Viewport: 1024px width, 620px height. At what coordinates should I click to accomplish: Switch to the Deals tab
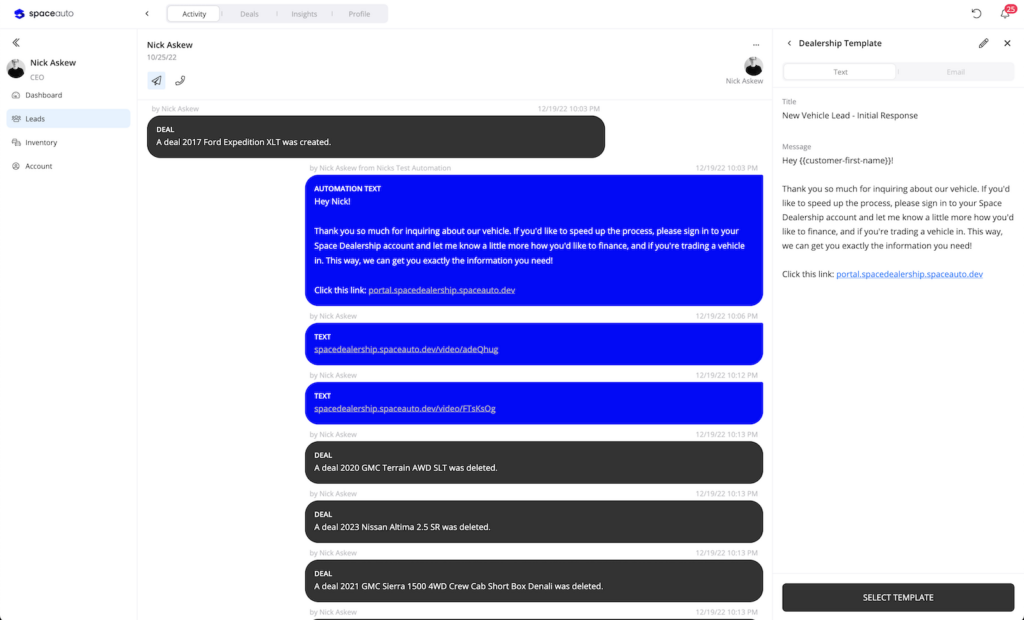[248, 14]
